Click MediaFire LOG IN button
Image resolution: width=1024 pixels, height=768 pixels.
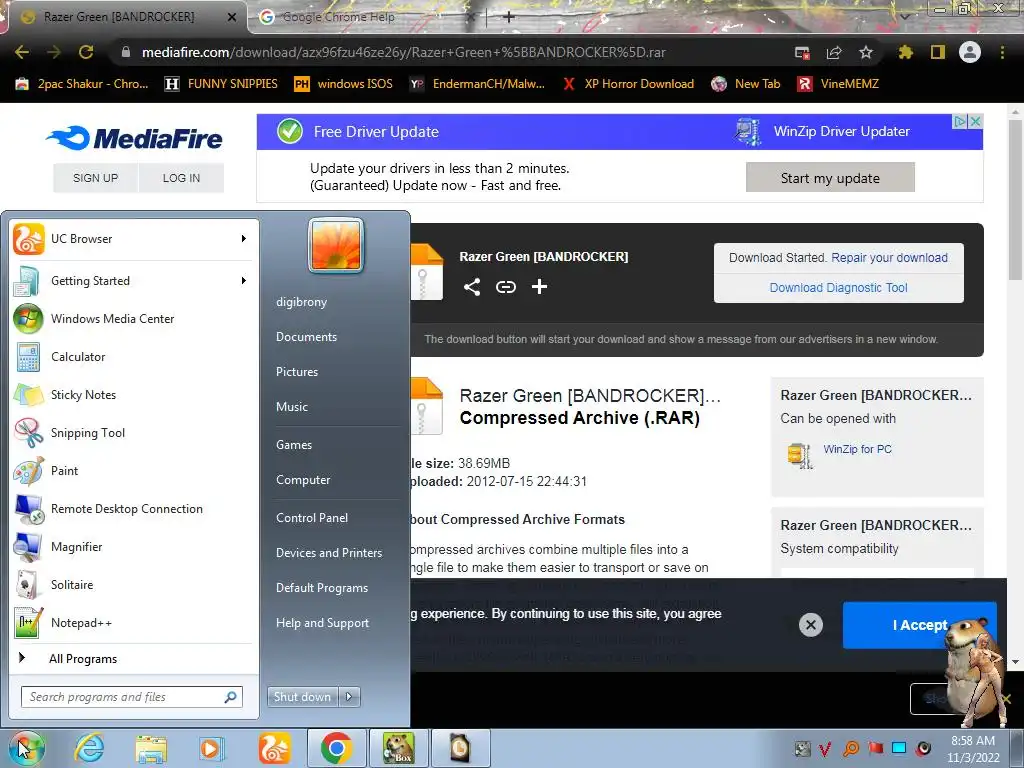(x=182, y=178)
